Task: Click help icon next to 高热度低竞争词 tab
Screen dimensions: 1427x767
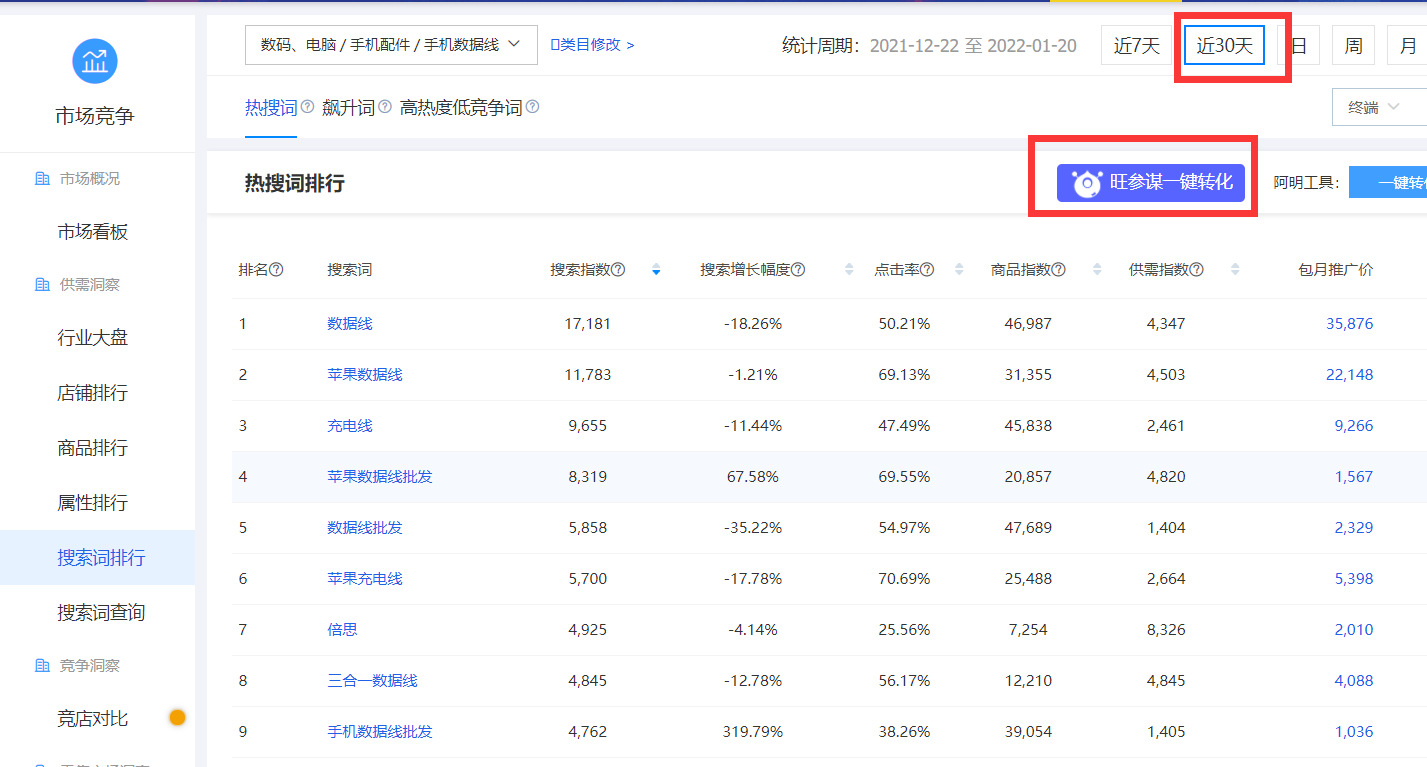Action: pos(532,106)
